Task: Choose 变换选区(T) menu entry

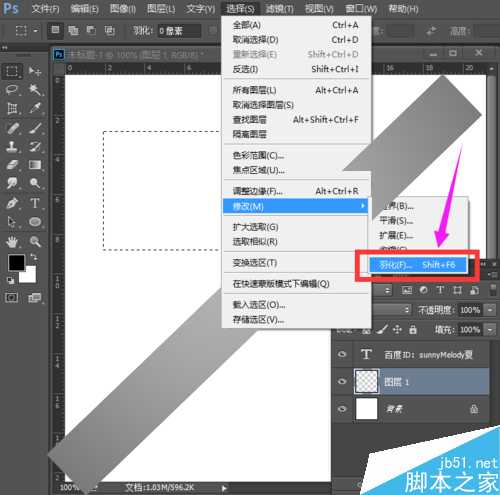Action: coord(296,263)
